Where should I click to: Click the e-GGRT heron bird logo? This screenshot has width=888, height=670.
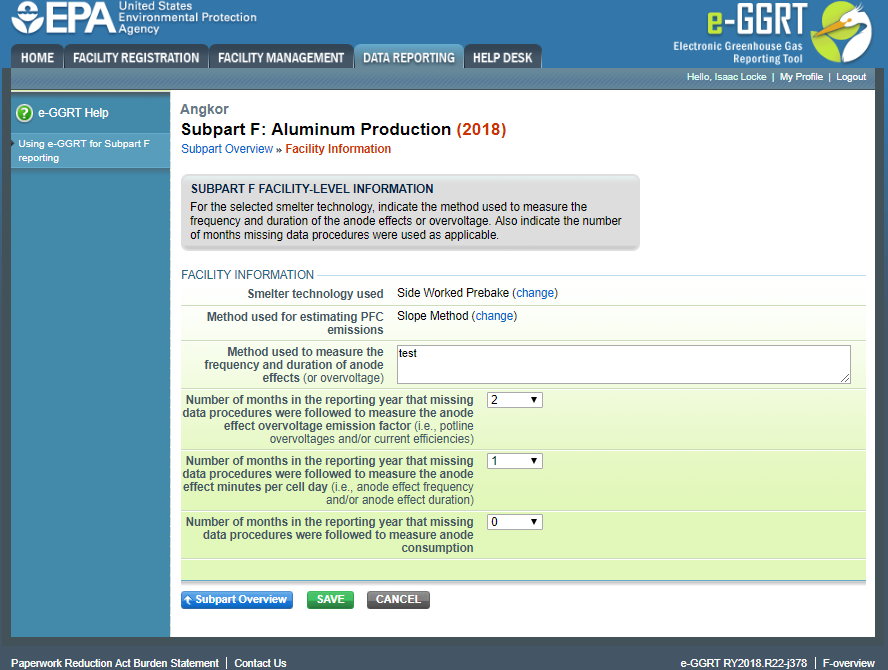841,31
